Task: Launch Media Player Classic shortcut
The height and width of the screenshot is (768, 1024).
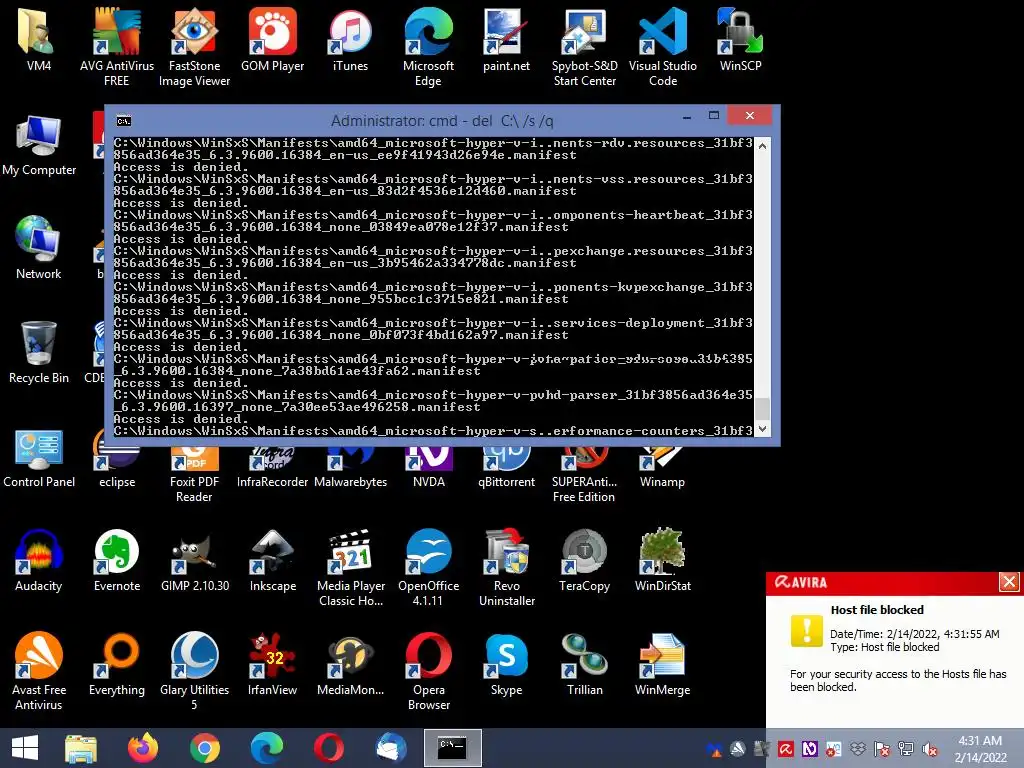Action: pyautogui.click(x=351, y=567)
